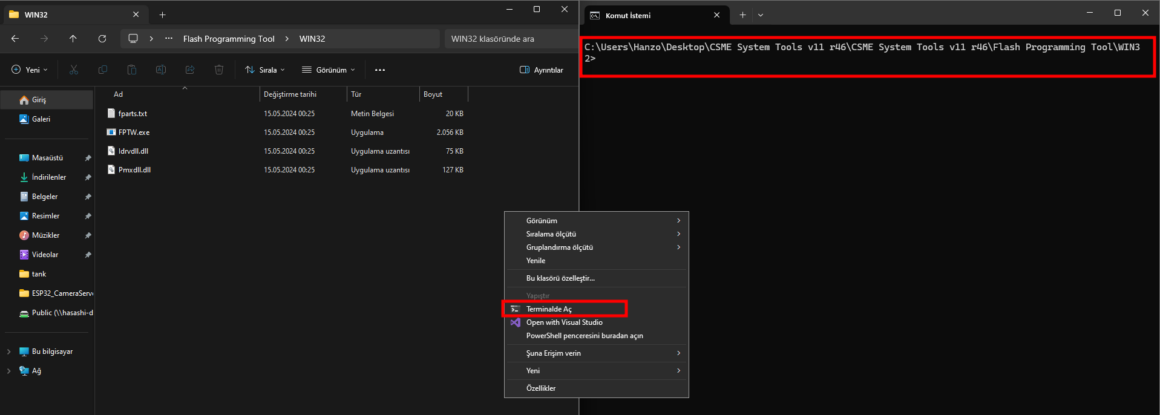Open the Sırala sort dropdown
The height and width of the screenshot is (415, 1160).
click(265, 70)
